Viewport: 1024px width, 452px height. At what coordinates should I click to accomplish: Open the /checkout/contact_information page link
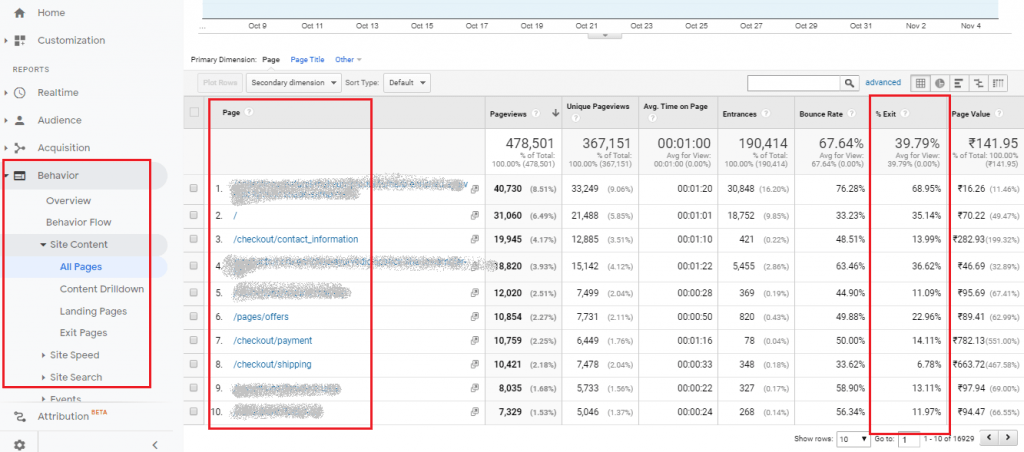coord(296,240)
